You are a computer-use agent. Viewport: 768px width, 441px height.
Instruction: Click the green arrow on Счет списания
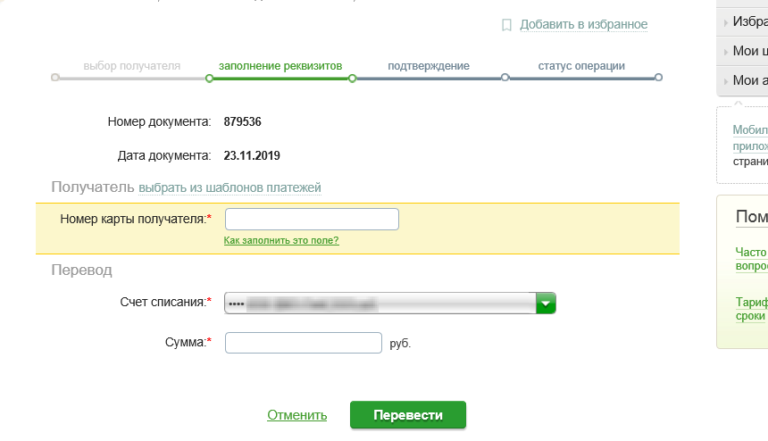tap(545, 302)
